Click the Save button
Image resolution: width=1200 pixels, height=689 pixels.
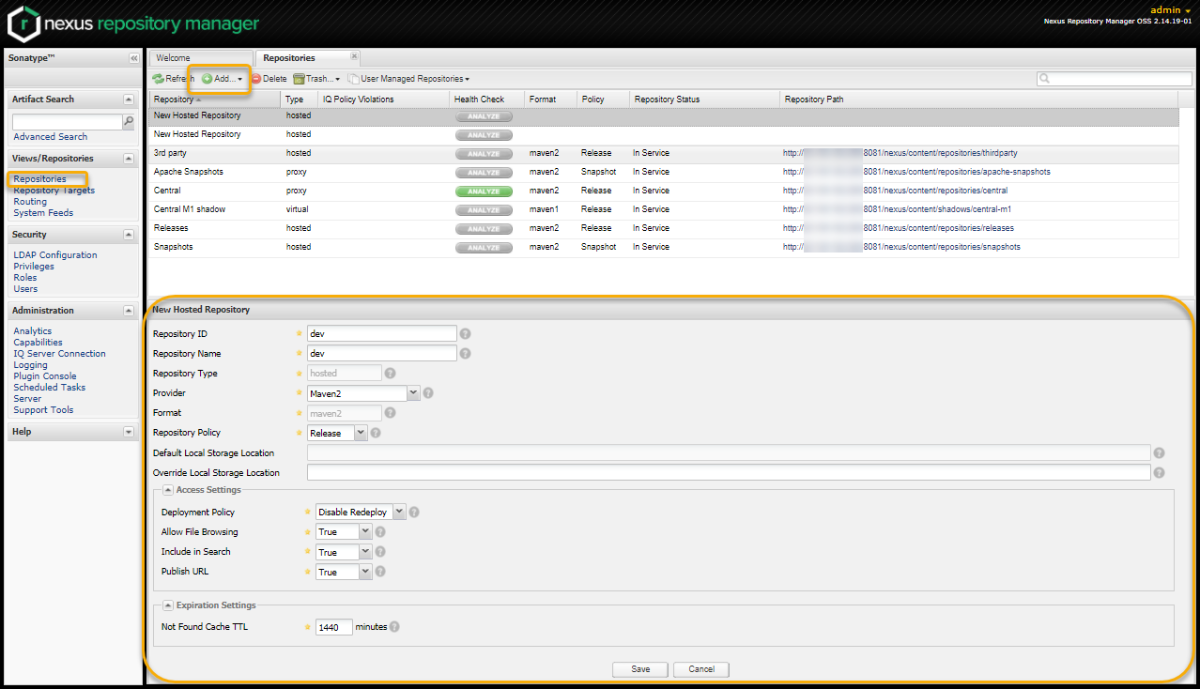point(641,669)
